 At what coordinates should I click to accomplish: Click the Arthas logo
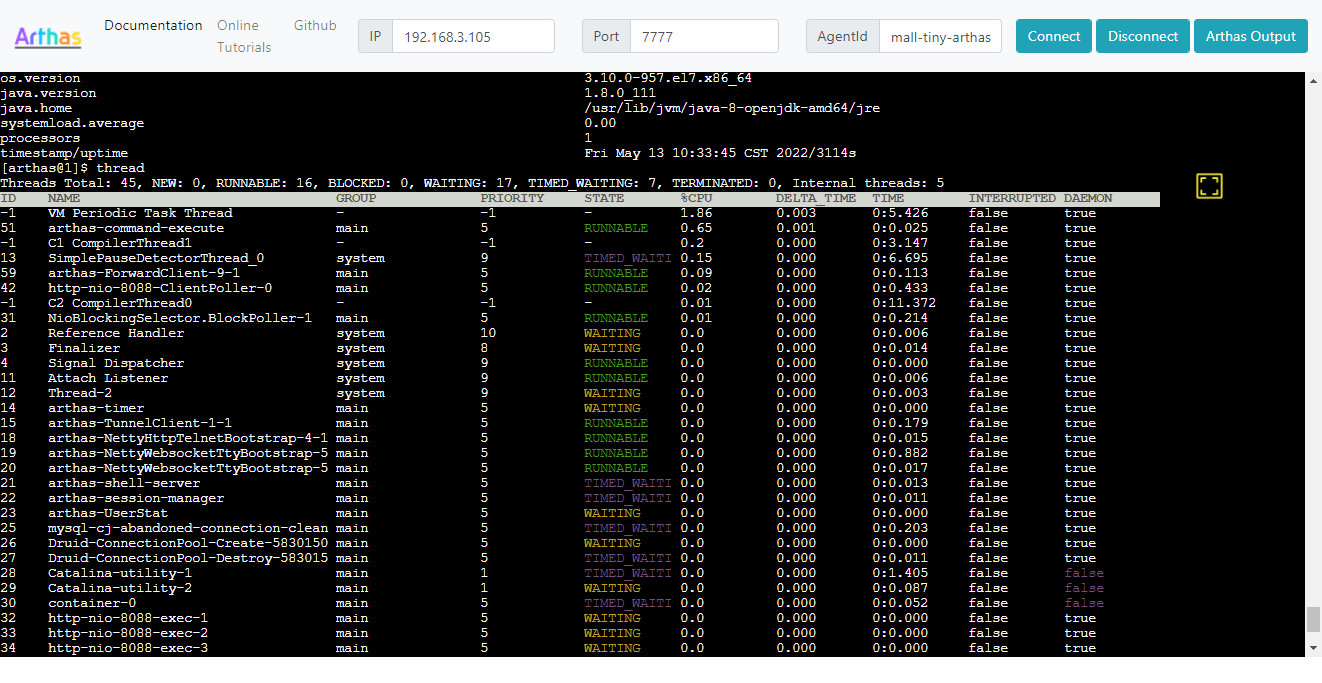pos(48,38)
